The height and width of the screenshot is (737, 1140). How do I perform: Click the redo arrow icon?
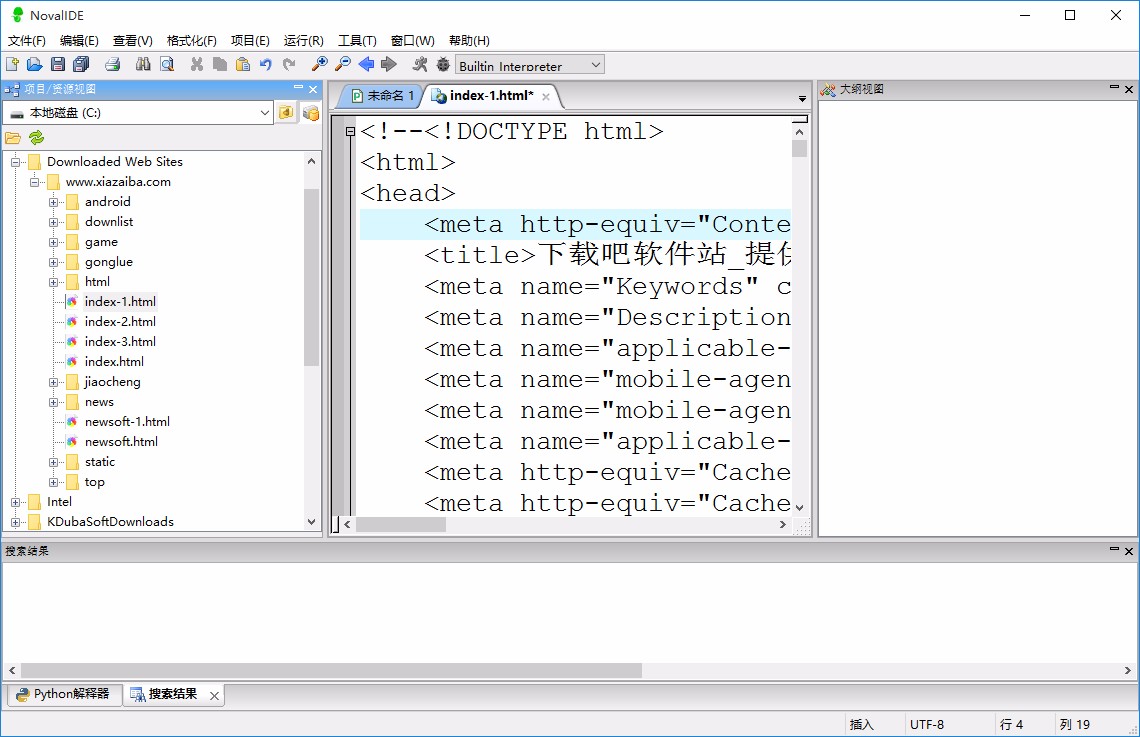tap(289, 65)
